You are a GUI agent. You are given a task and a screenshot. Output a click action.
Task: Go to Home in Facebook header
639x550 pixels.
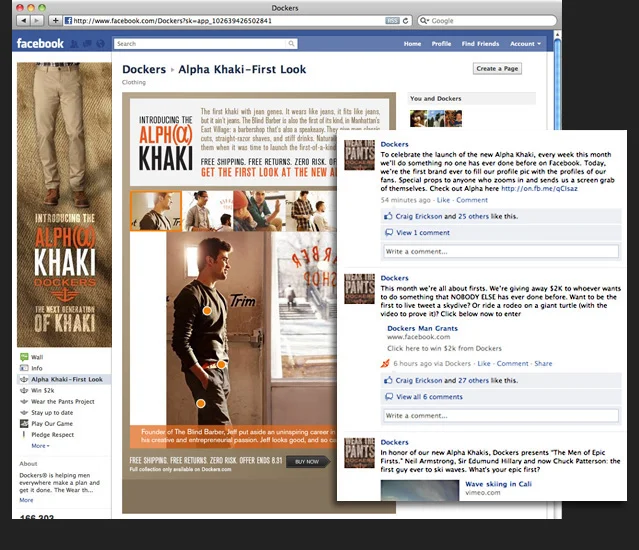412,44
